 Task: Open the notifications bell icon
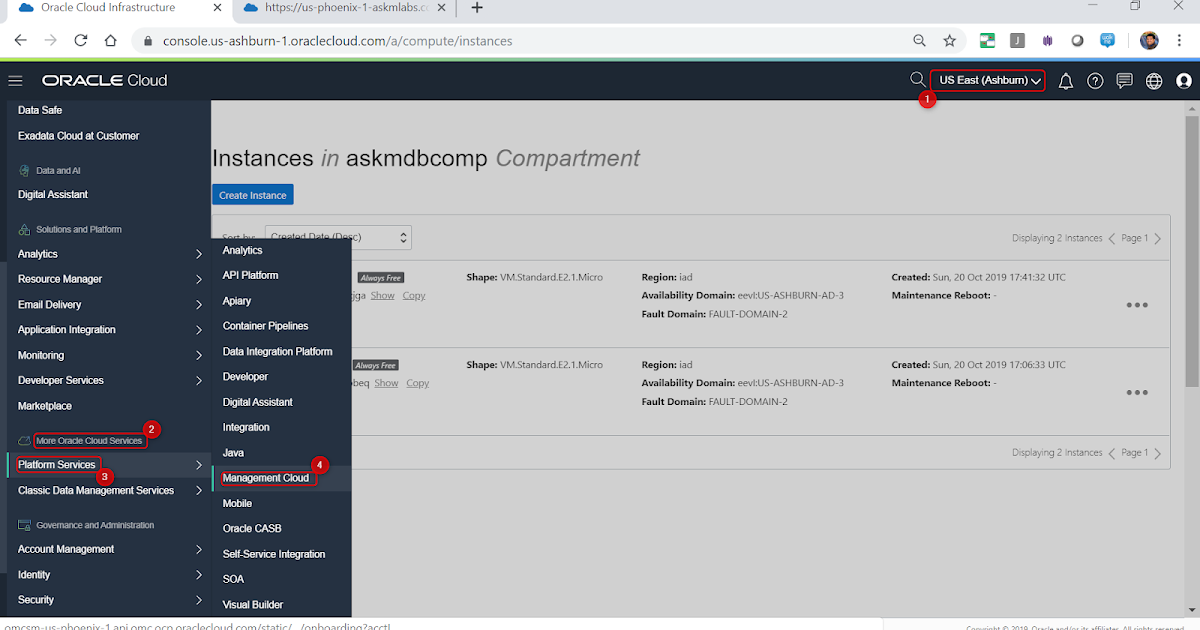tap(1065, 79)
